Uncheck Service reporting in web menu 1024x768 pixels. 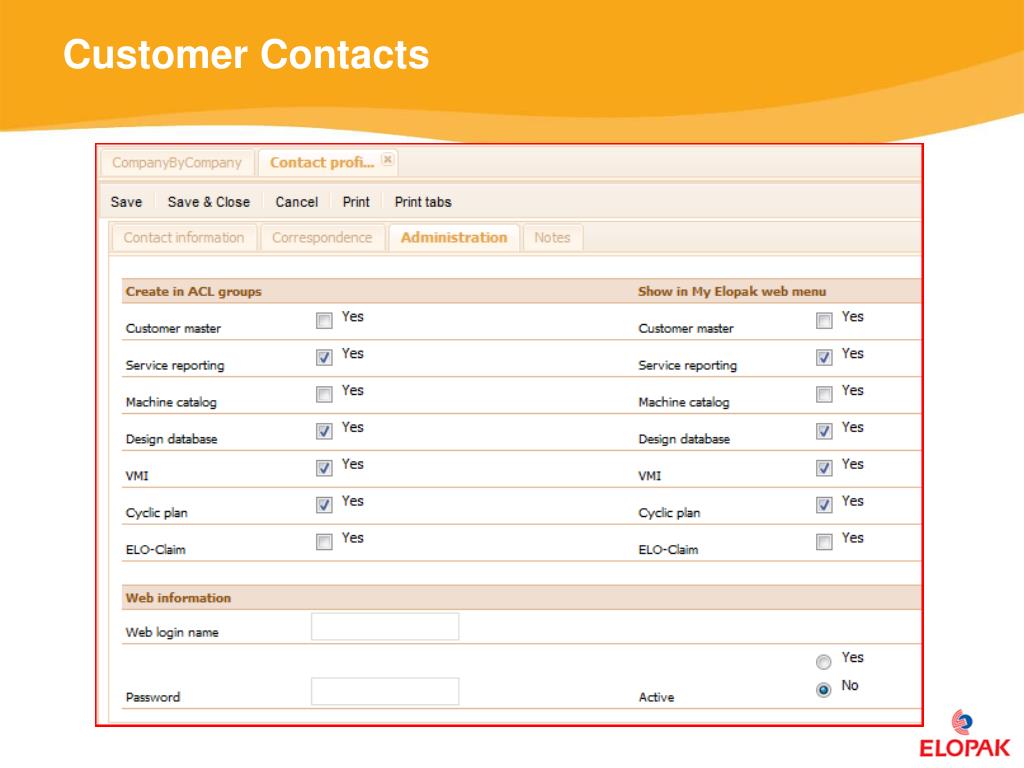pos(824,357)
